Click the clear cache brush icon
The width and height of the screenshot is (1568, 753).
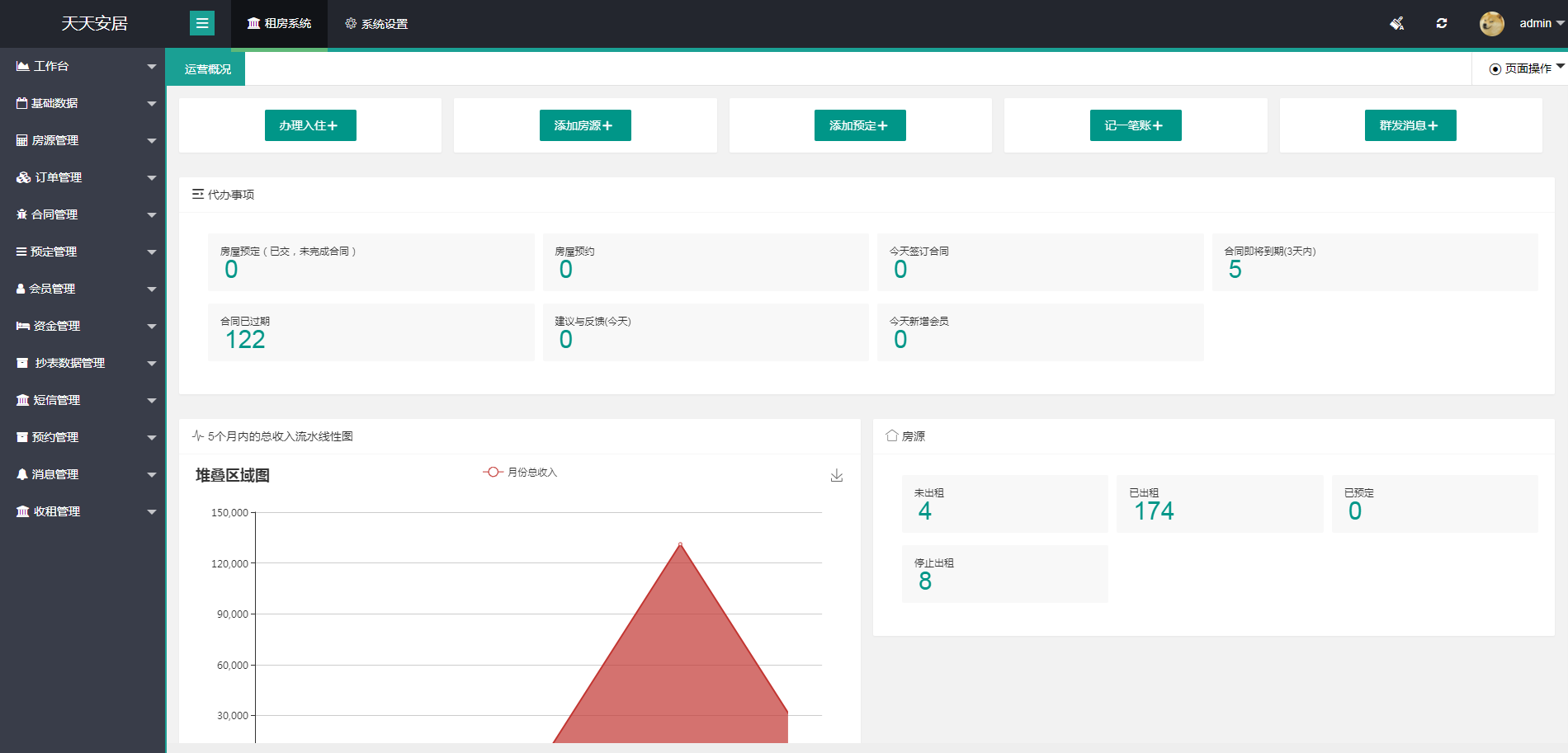tap(1397, 23)
